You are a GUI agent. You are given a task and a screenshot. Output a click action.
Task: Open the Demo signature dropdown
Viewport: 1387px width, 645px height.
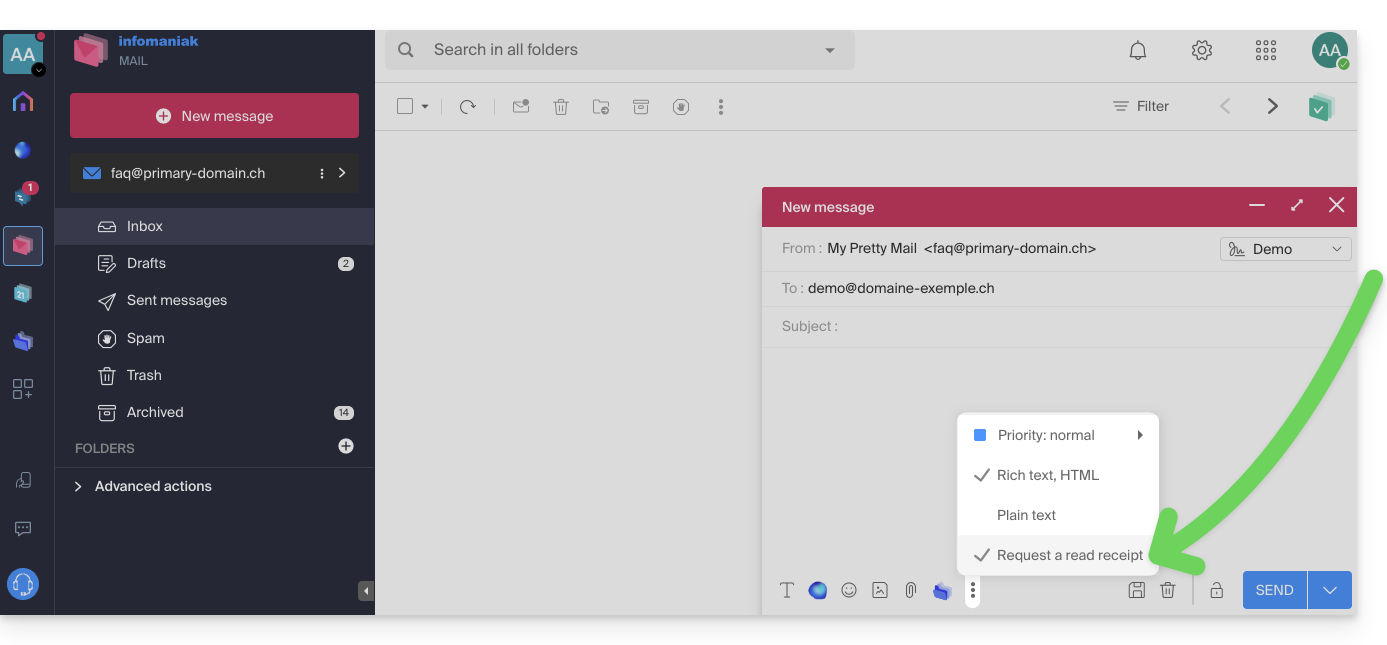tap(1285, 249)
